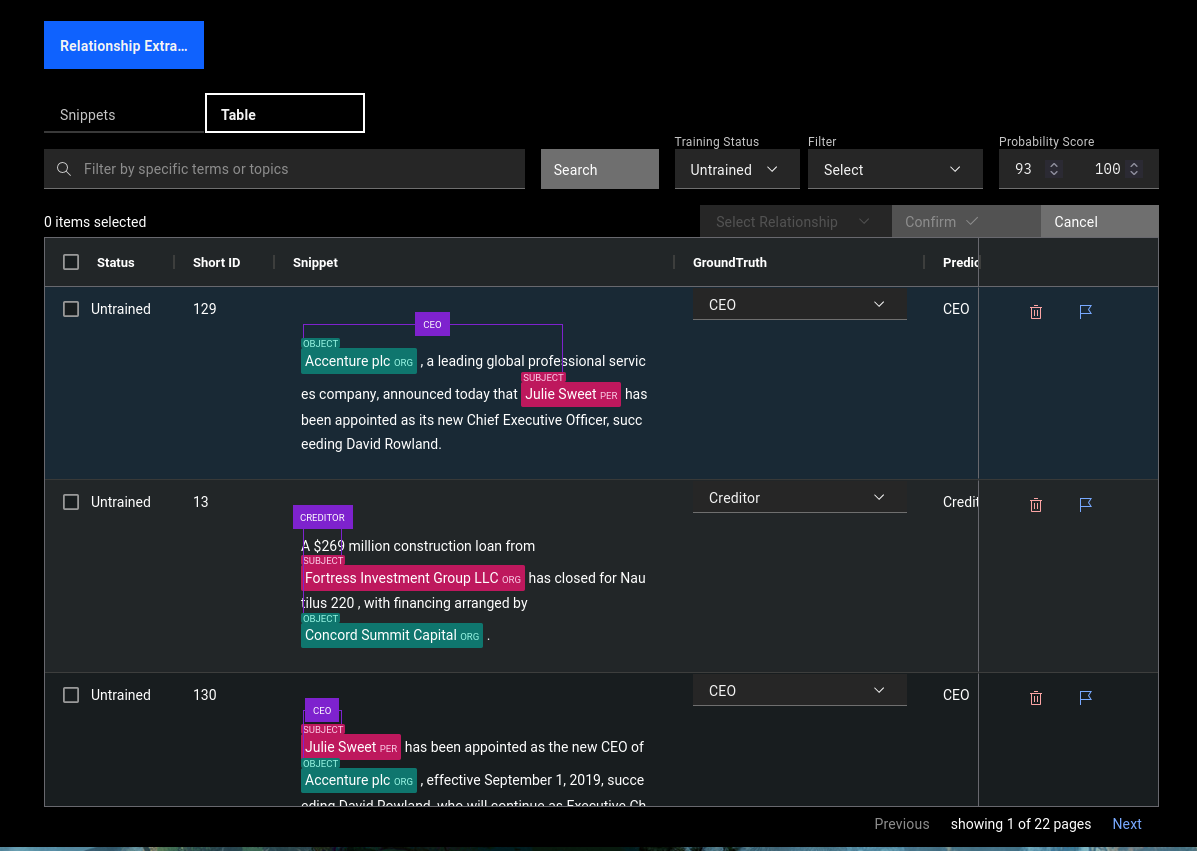Click the magnifier icon in filter field
Screen dimensions: 1197x851
(x=64, y=169)
